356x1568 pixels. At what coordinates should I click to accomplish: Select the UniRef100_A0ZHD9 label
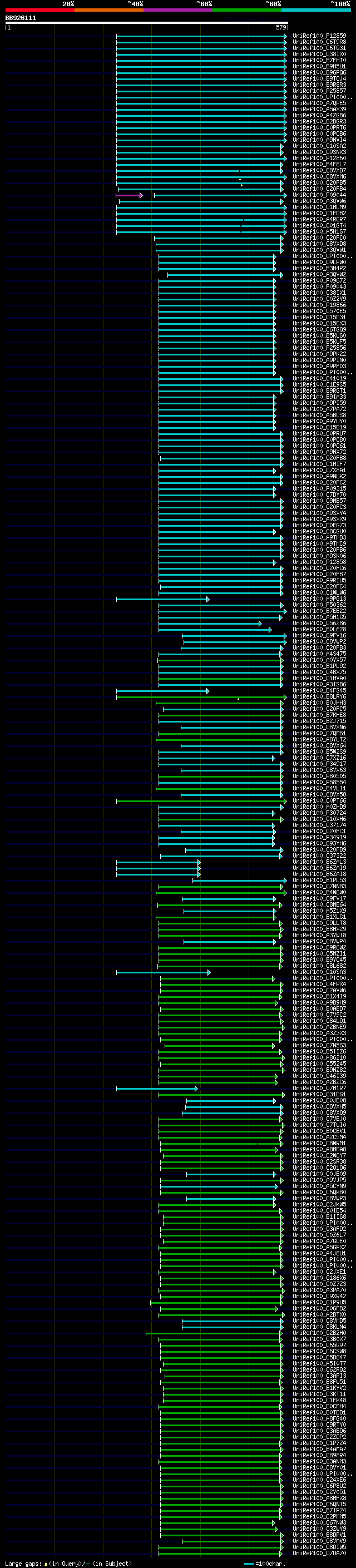pos(319,807)
